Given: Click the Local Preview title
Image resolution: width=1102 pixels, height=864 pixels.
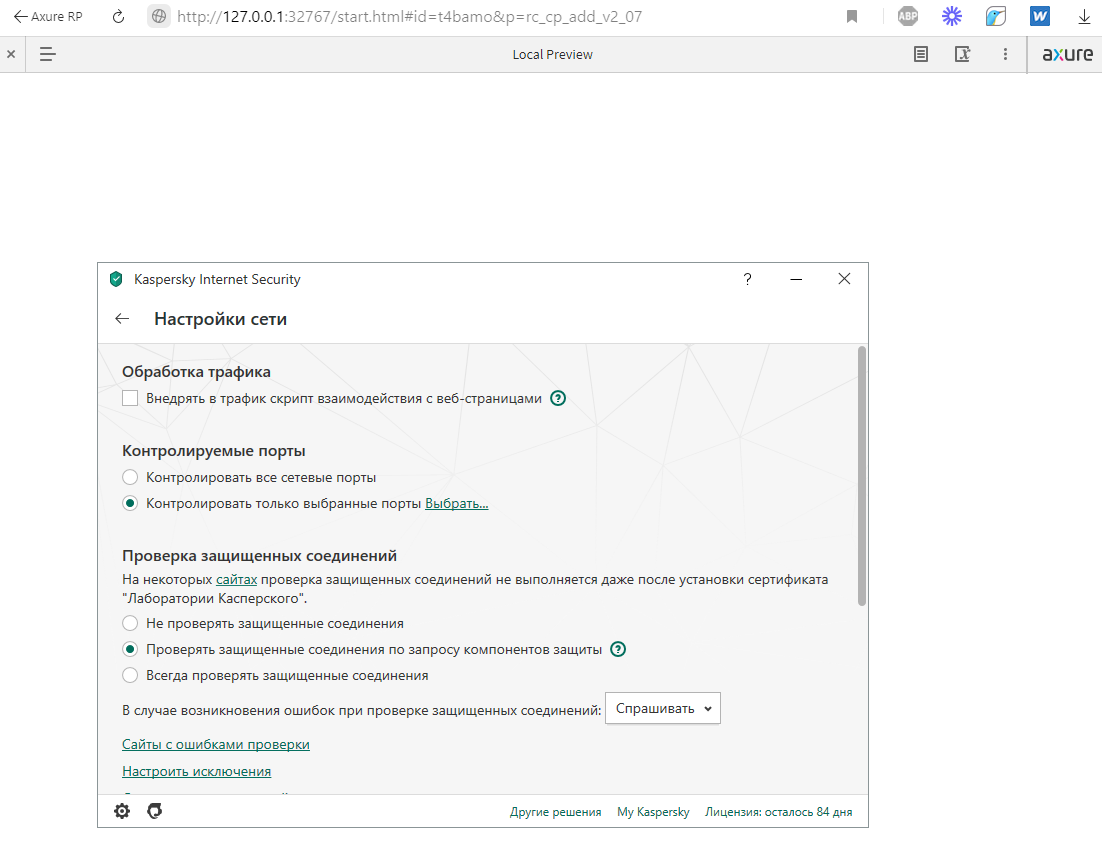Looking at the screenshot, I should pyautogui.click(x=552, y=54).
